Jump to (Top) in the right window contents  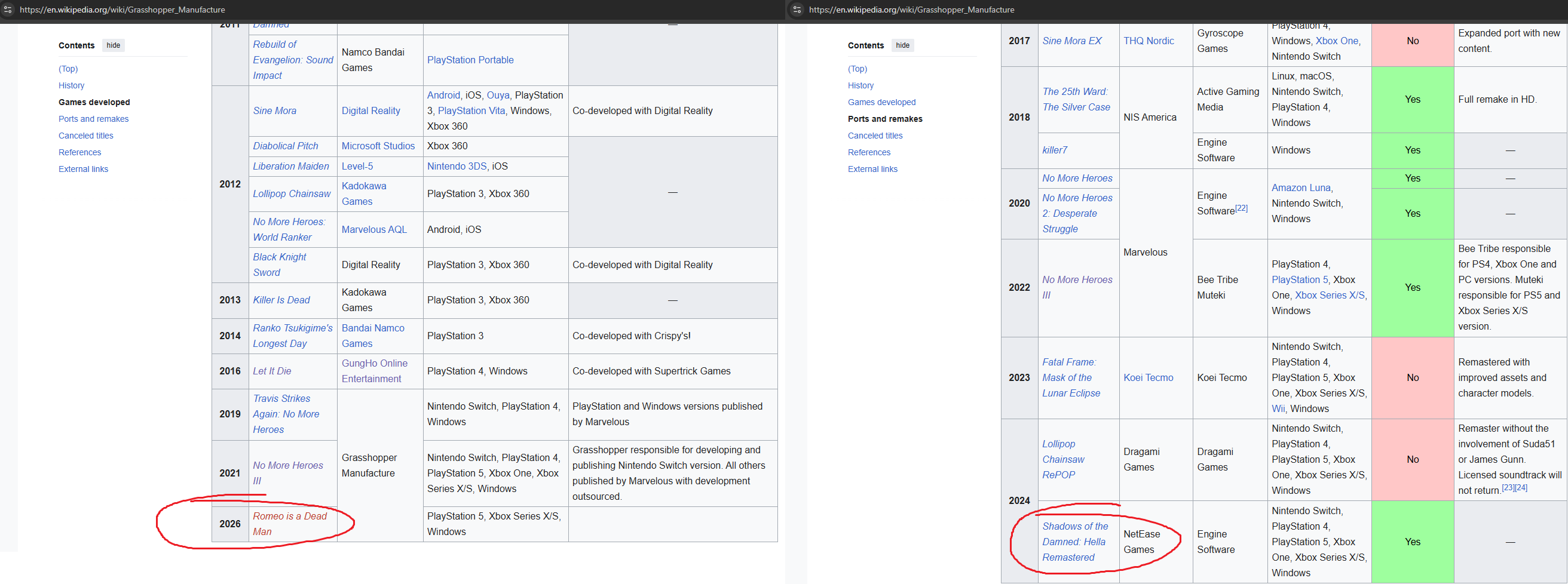point(857,69)
